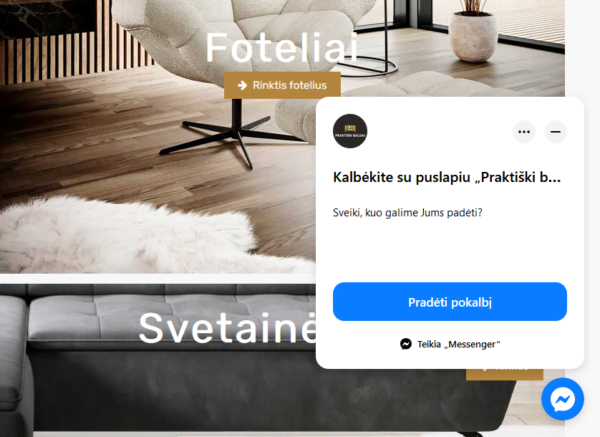The image size is (600, 437).
Task: Start the chat with Pradėti pokalbį
Action: coord(450,302)
